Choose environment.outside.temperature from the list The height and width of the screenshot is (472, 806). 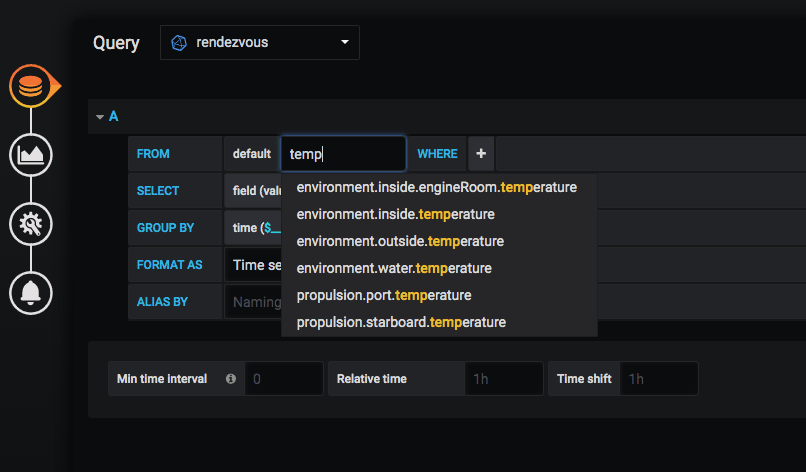click(x=400, y=241)
